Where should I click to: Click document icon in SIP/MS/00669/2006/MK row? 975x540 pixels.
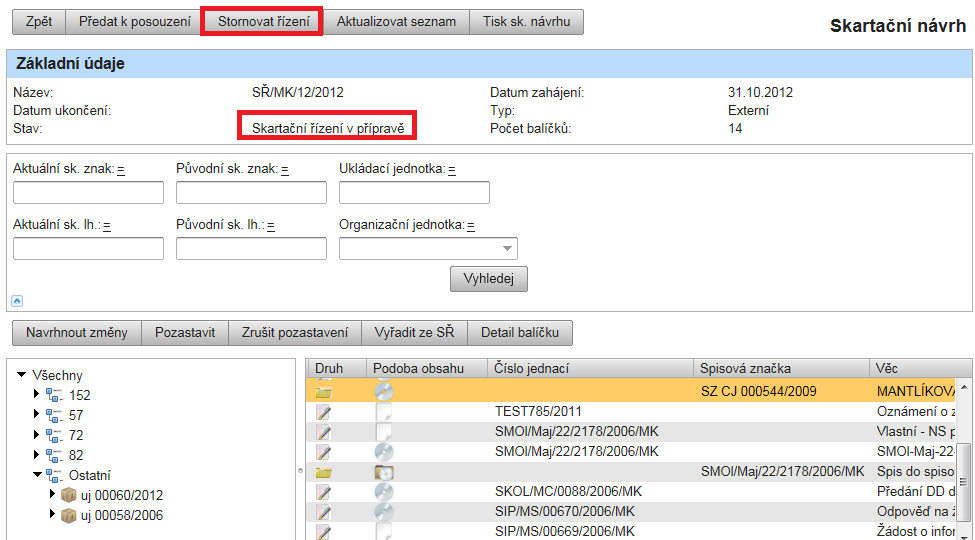click(x=323, y=532)
